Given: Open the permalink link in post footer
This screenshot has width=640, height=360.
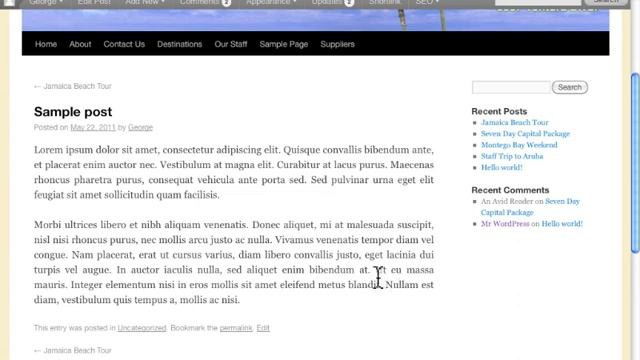Looking at the screenshot, I should (236, 328).
